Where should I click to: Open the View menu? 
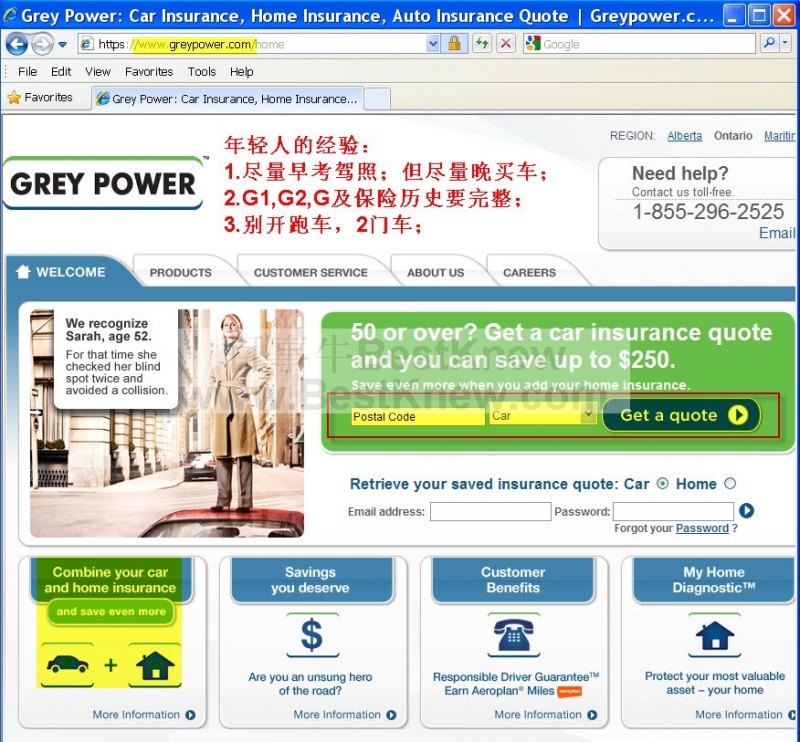pos(98,72)
